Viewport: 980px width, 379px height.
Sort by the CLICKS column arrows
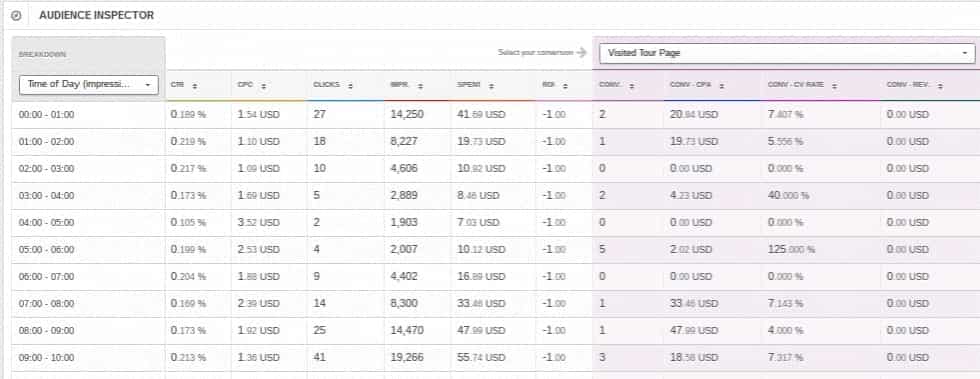pyautogui.click(x=350, y=86)
